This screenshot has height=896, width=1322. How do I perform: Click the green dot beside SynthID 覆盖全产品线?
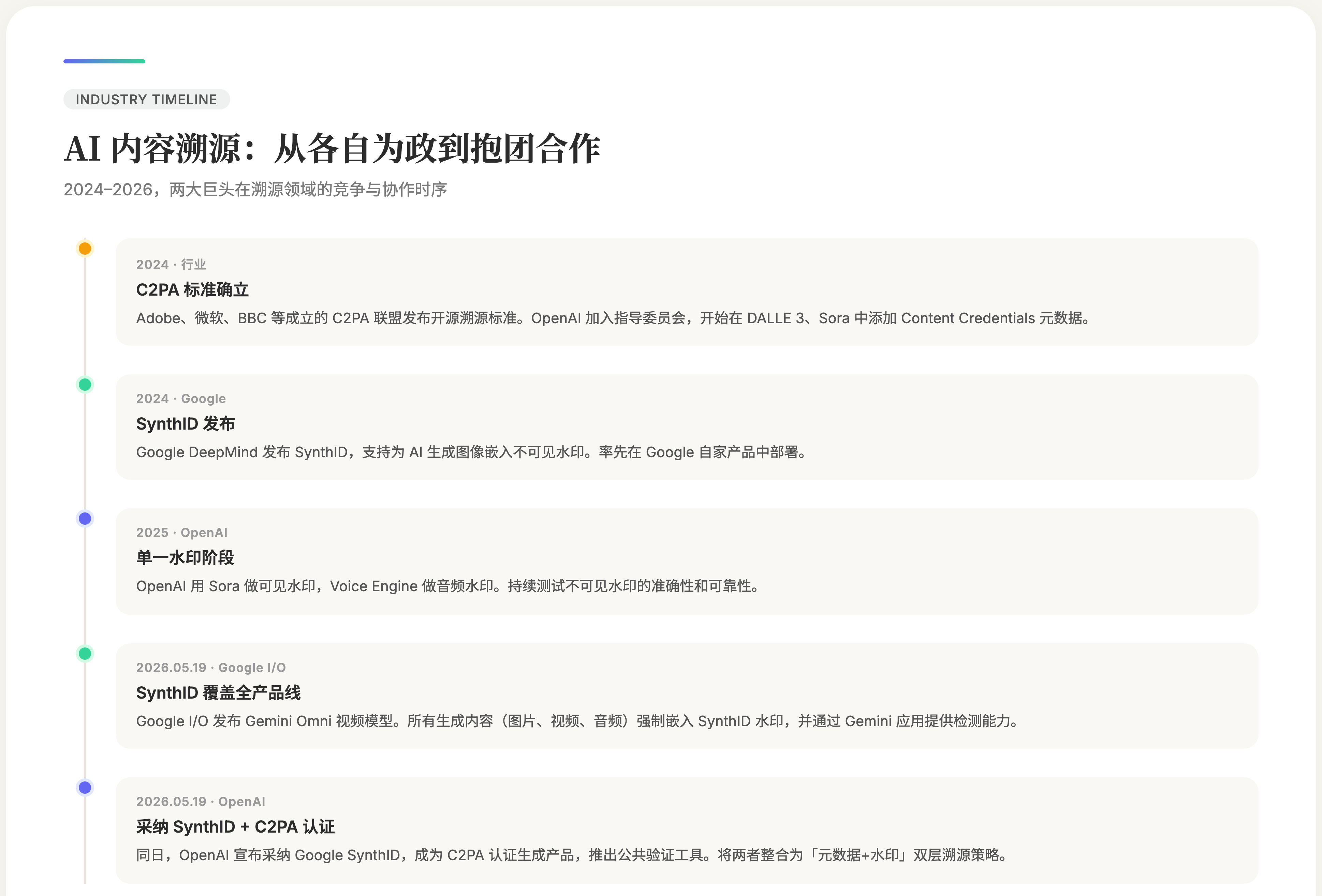(85, 654)
